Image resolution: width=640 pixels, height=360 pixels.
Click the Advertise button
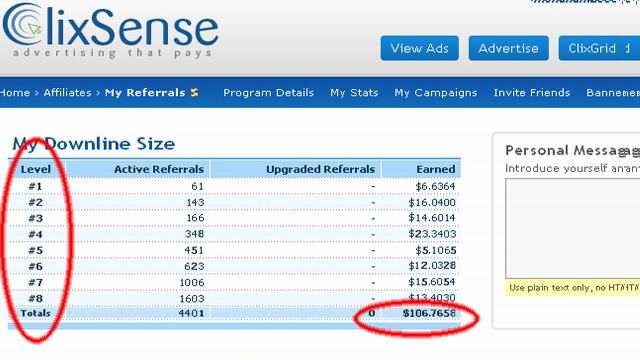(x=509, y=48)
